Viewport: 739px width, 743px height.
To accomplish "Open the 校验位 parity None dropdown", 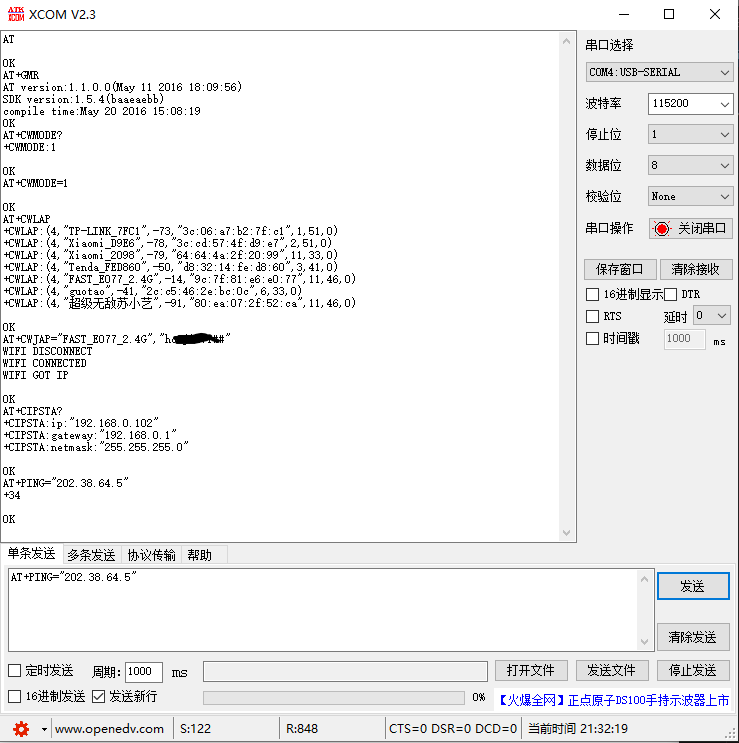I will [x=690, y=196].
